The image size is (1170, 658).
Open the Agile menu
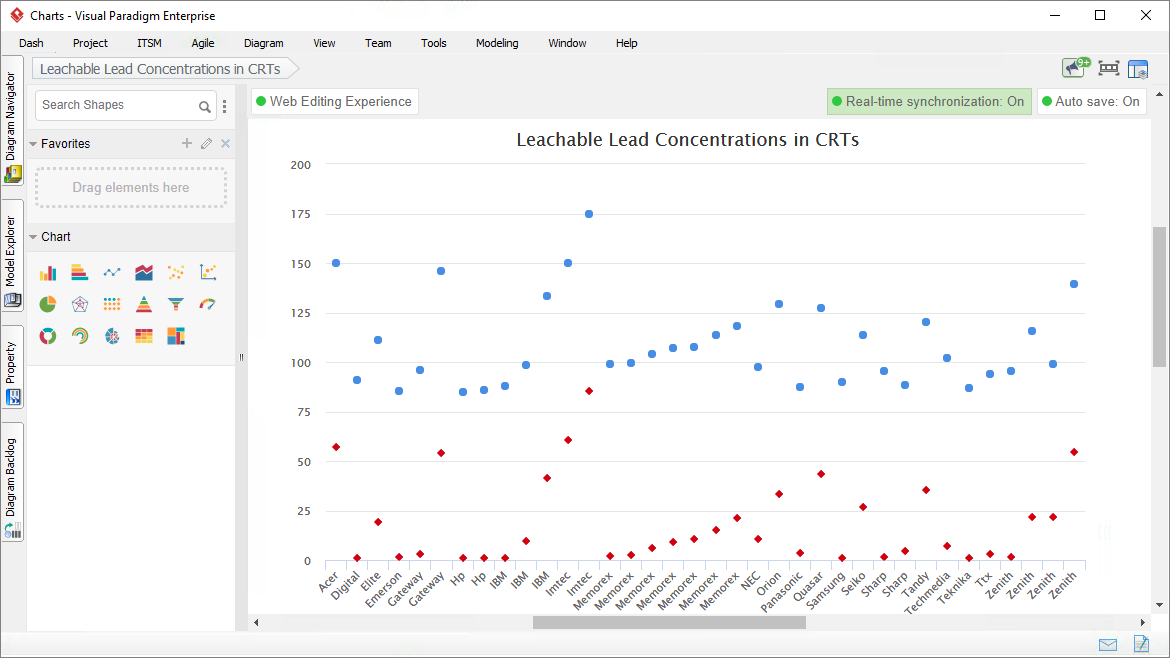click(202, 43)
